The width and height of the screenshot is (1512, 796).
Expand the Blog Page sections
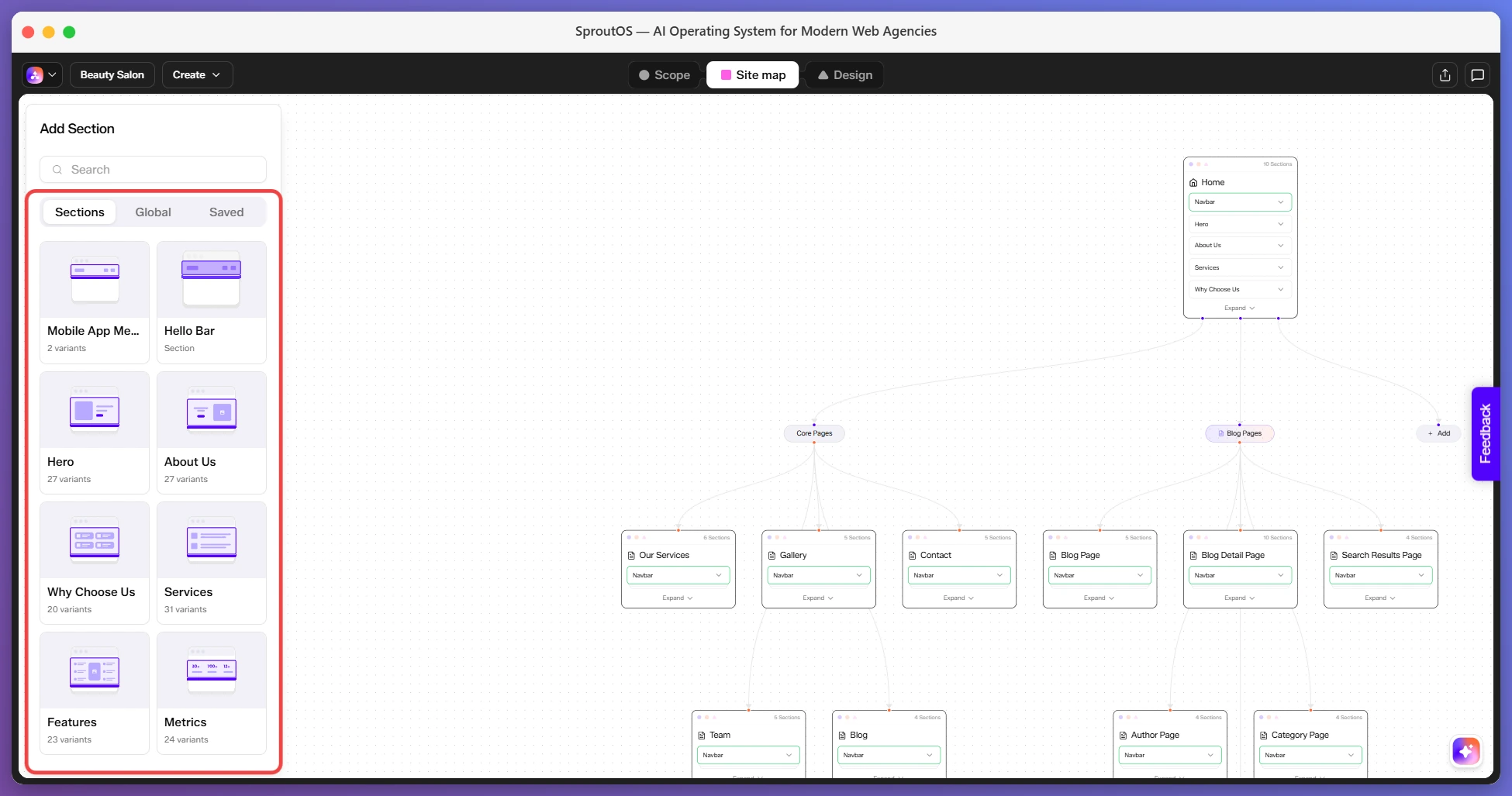click(x=1099, y=598)
